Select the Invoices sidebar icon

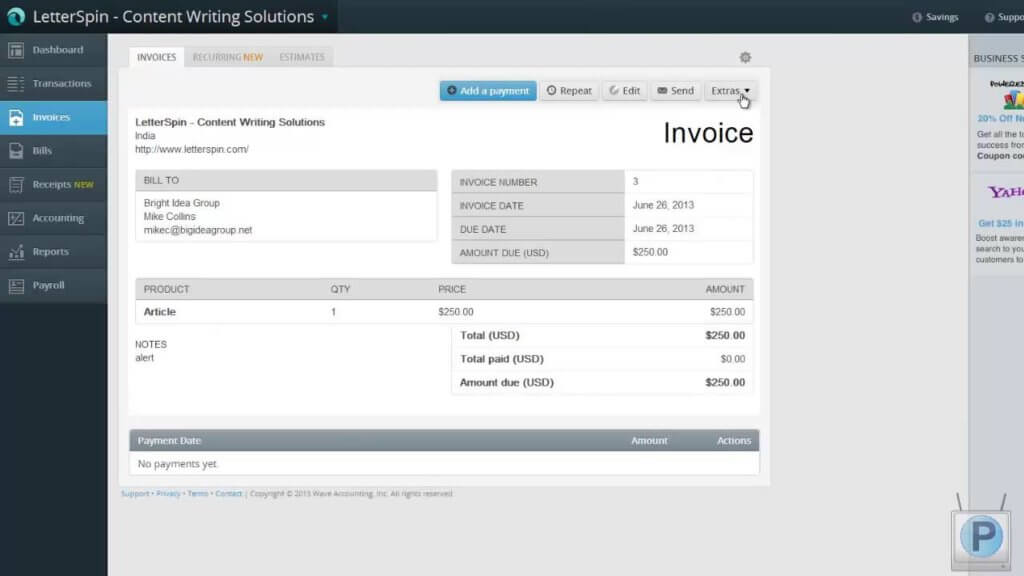pyautogui.click(x=16, y=118)
